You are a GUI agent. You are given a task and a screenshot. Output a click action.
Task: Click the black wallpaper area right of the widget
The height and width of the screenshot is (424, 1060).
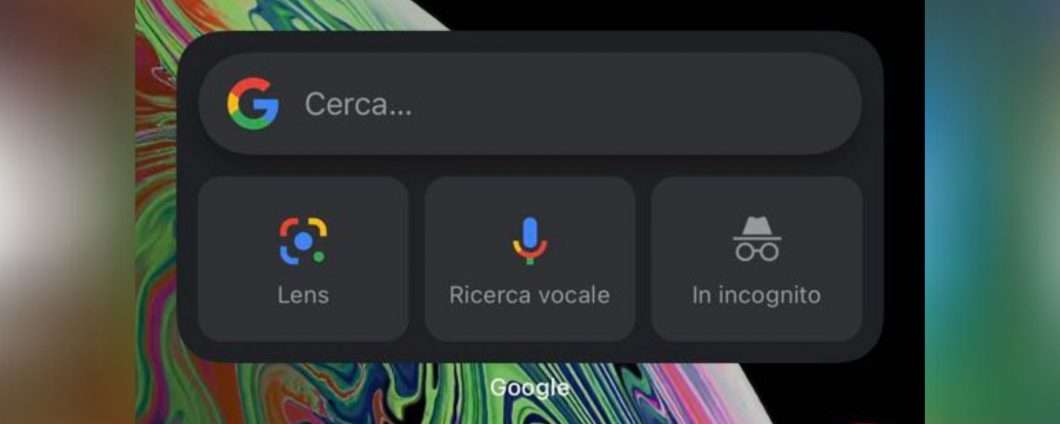click(904, 203)
